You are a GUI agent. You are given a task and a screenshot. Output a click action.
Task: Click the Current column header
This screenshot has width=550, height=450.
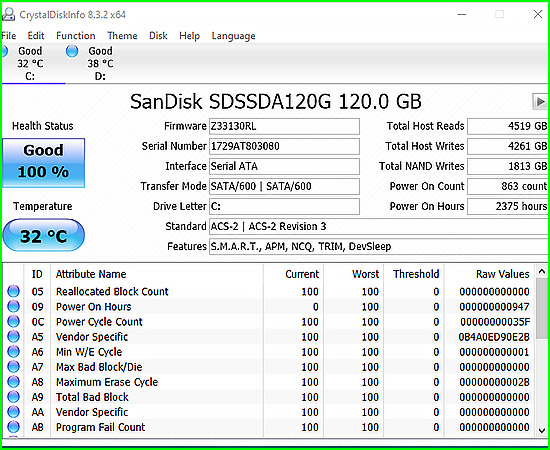pyautogui.click(x=293, y=274)
